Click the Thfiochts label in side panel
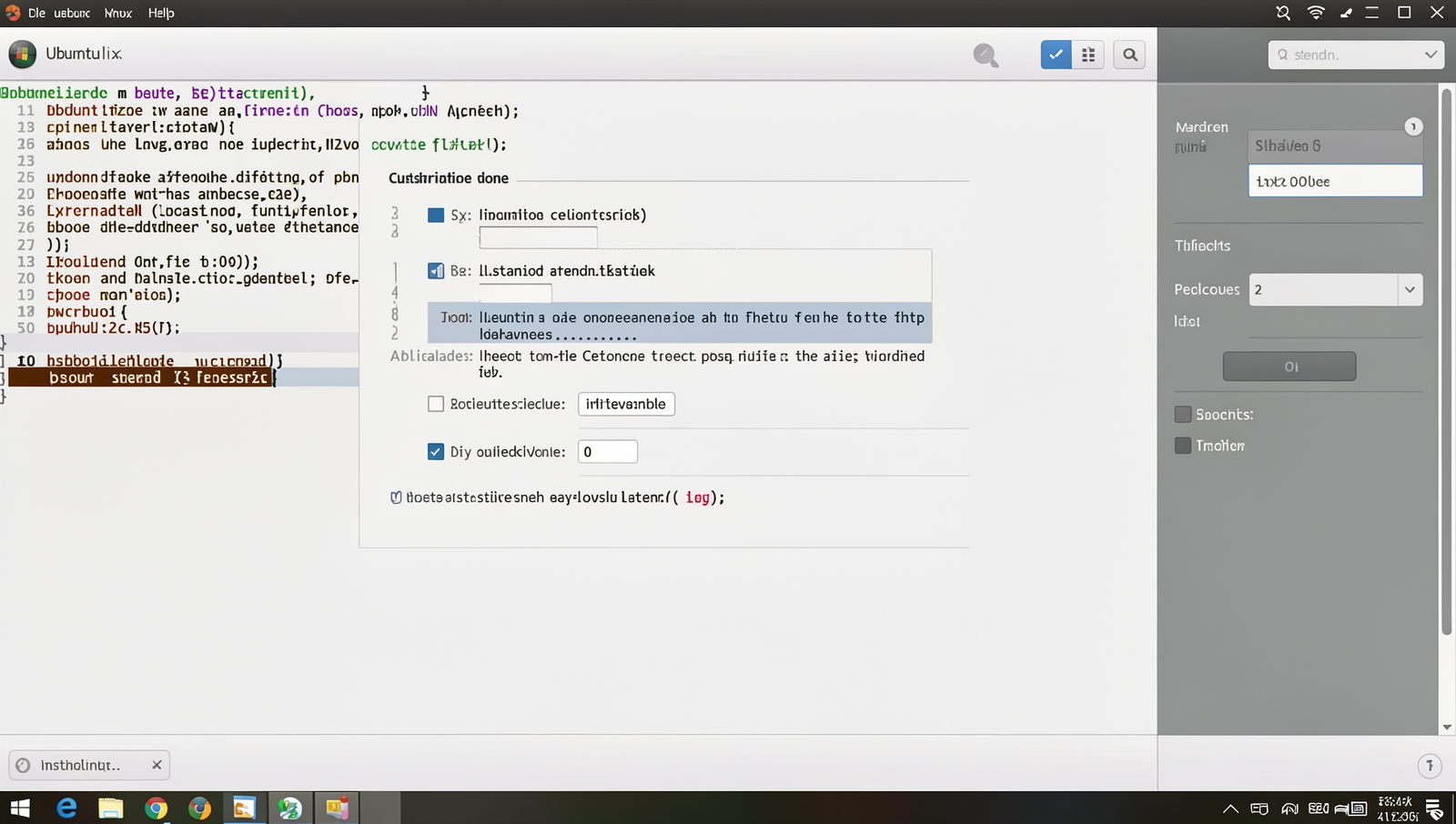Screen dimensions: 1456x824 pyautogui.click(x=1202, y=246)
